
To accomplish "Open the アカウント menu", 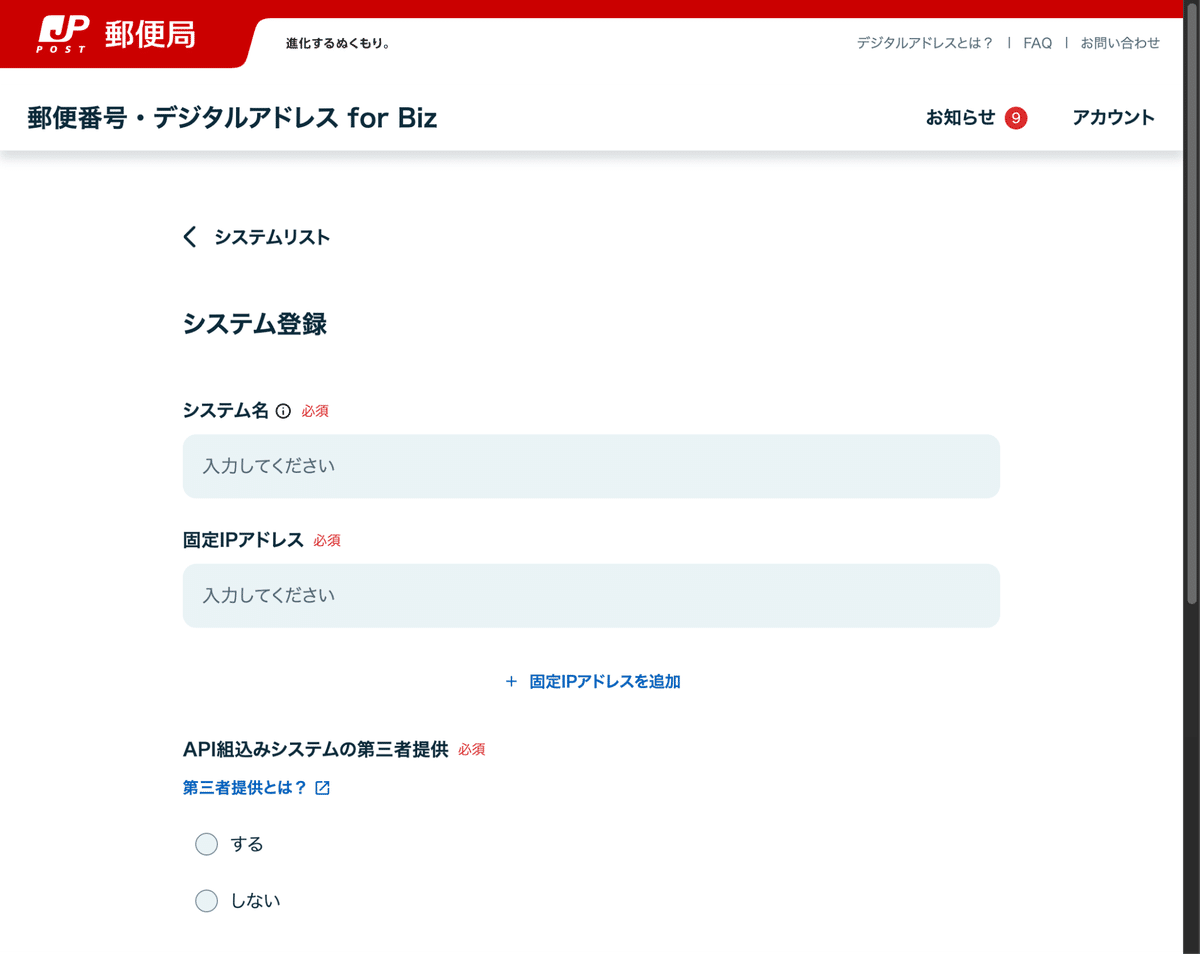I will click(1112, 118).
